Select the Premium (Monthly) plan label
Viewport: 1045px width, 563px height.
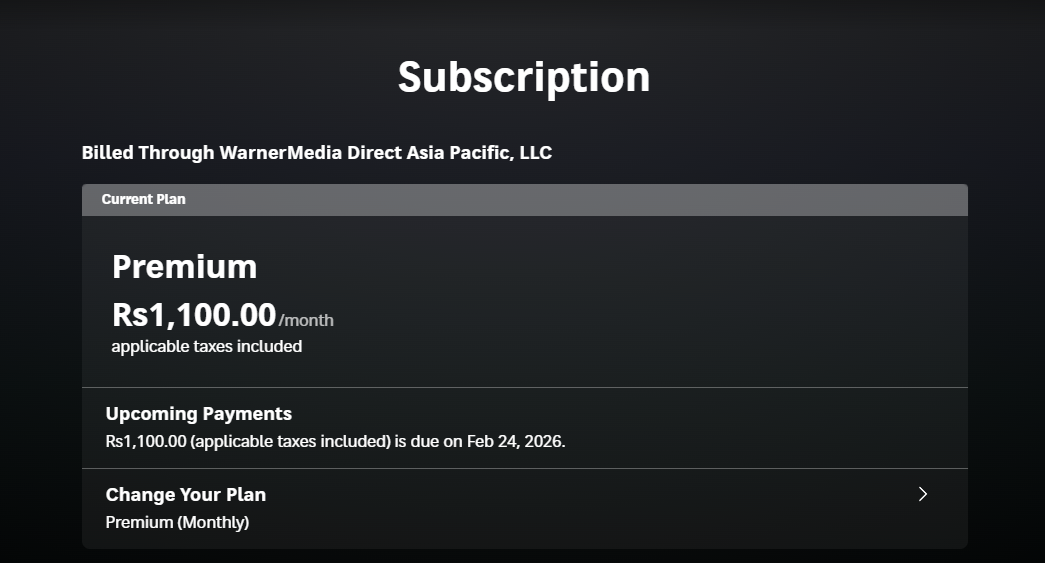[x=177, y=522]
